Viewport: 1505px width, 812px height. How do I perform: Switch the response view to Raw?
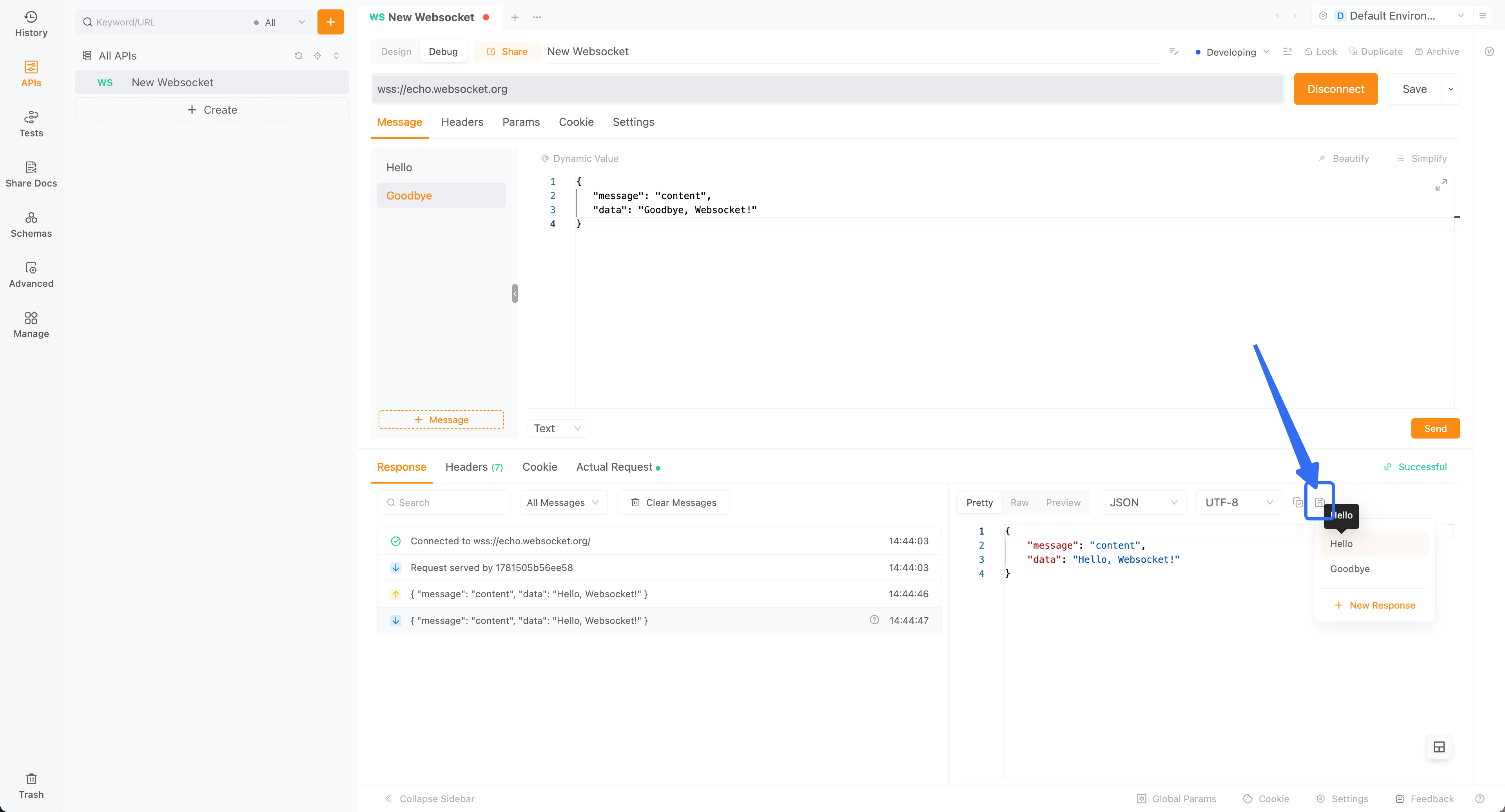tap(1019, 502)
